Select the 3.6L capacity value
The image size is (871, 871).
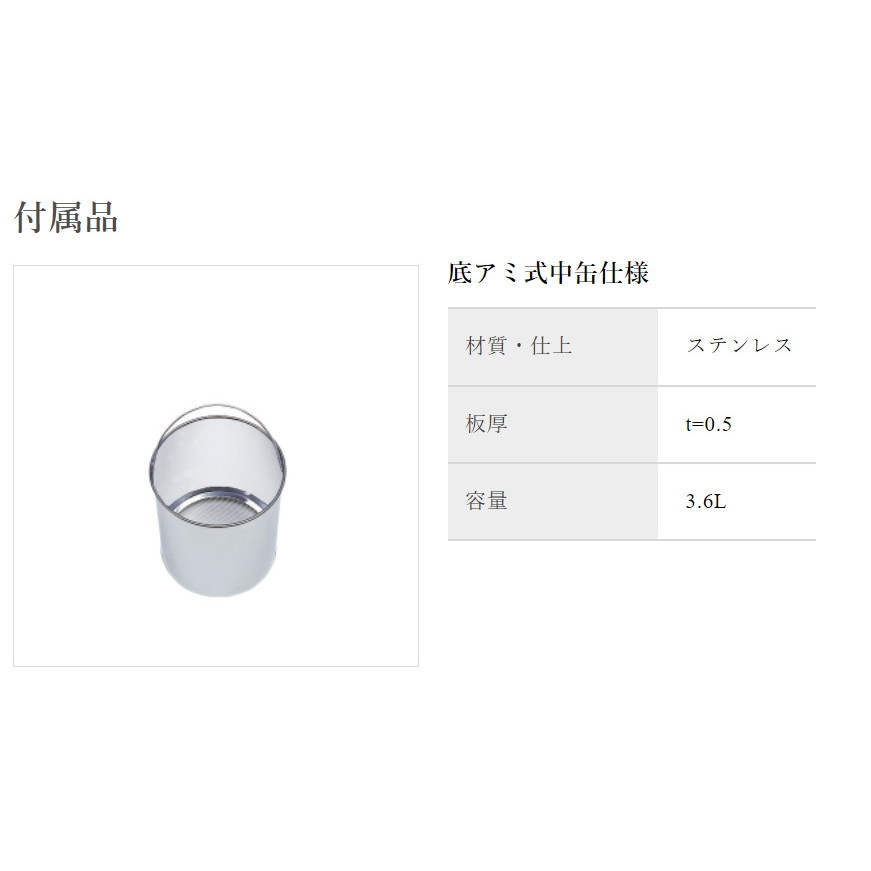click(x=705, y=502)
